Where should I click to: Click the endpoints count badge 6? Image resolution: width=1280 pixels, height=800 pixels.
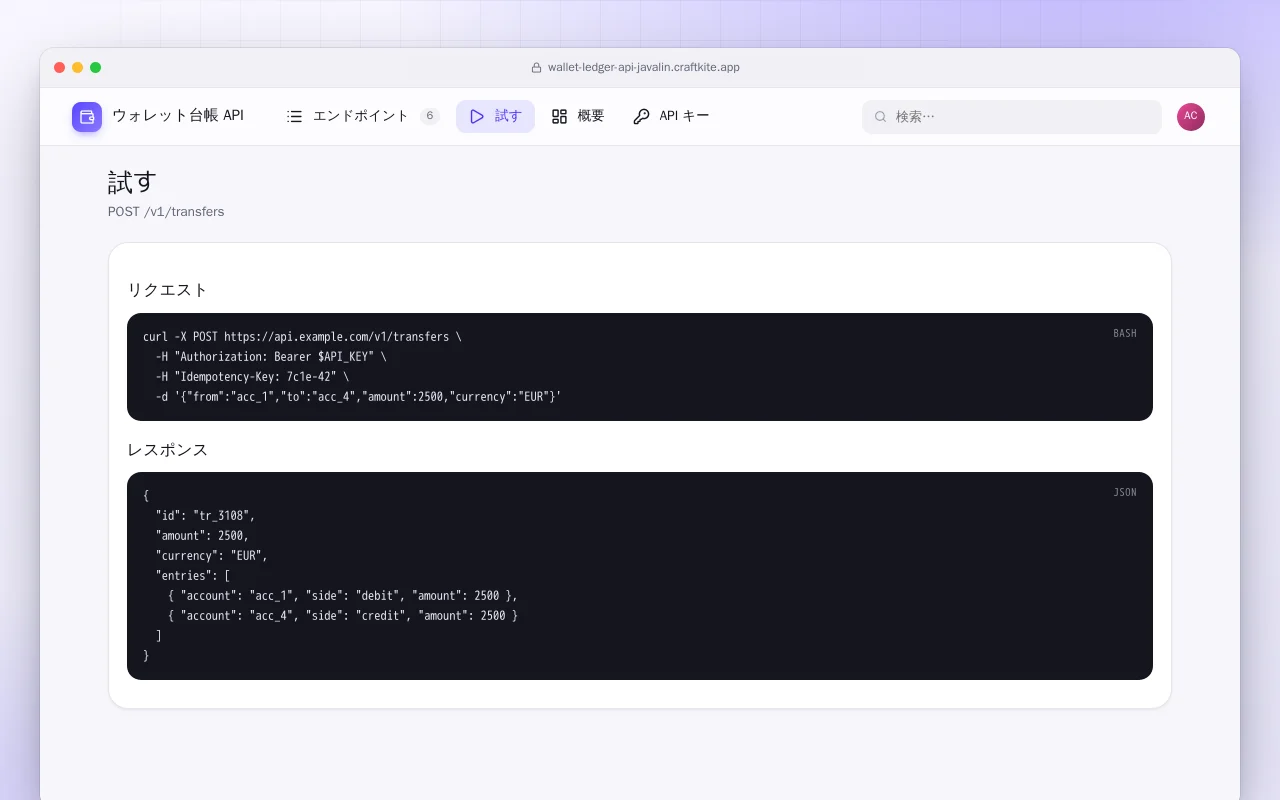point(430,116)
